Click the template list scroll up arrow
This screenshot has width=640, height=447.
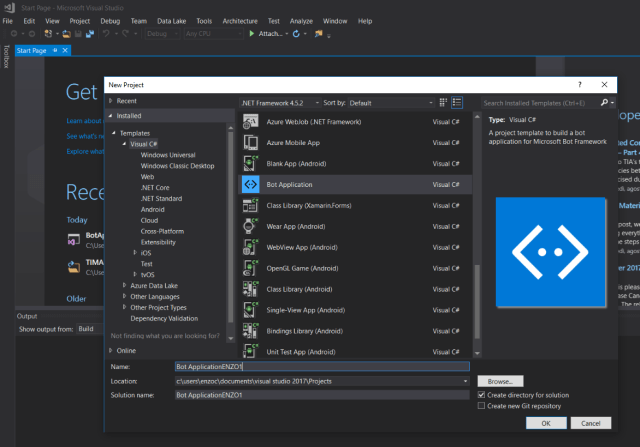click(x=477, y=117)
